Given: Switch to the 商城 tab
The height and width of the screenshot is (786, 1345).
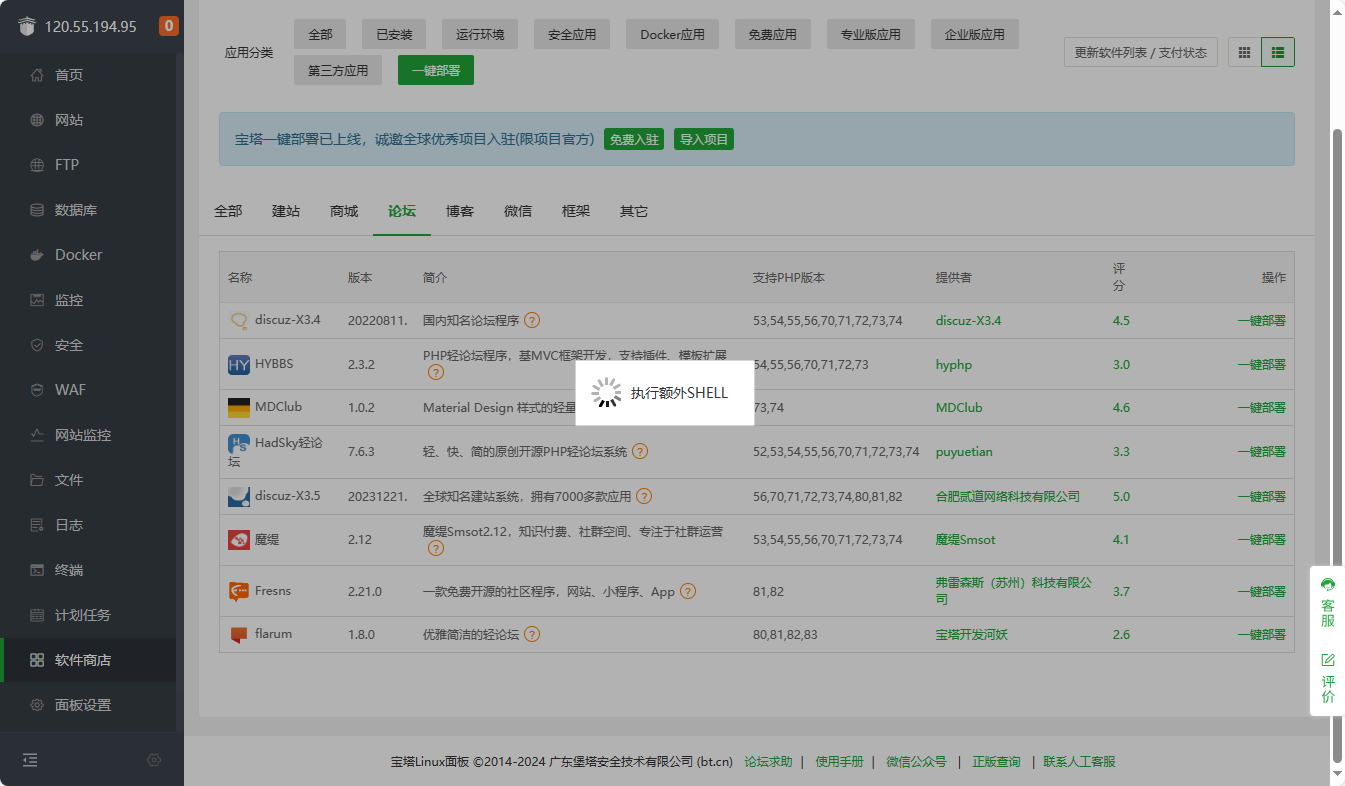Looking at the screenshot, I should 344,211.
